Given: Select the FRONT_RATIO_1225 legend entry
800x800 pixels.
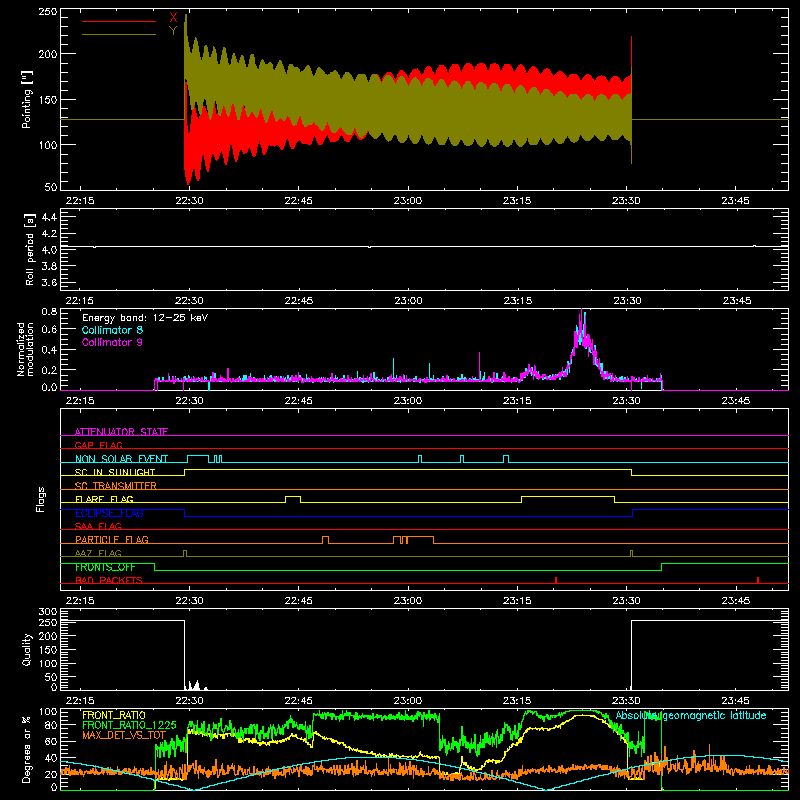Looking at the screenshot, I should click(x=129, y=725).
